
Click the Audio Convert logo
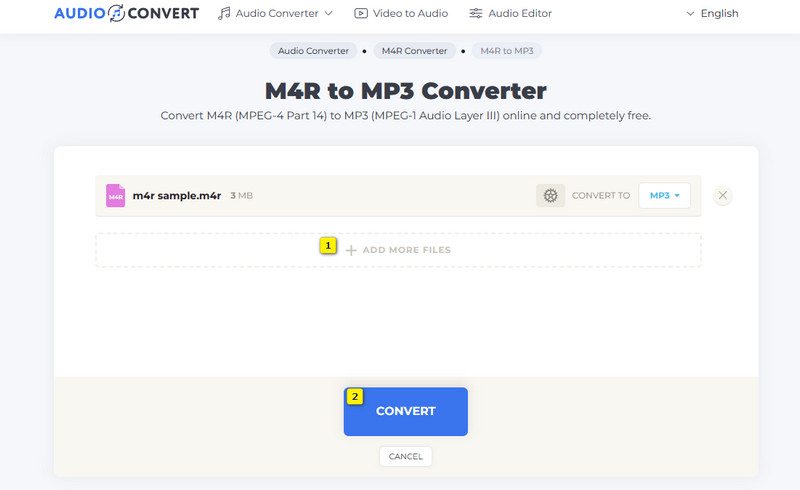[127, 13]
